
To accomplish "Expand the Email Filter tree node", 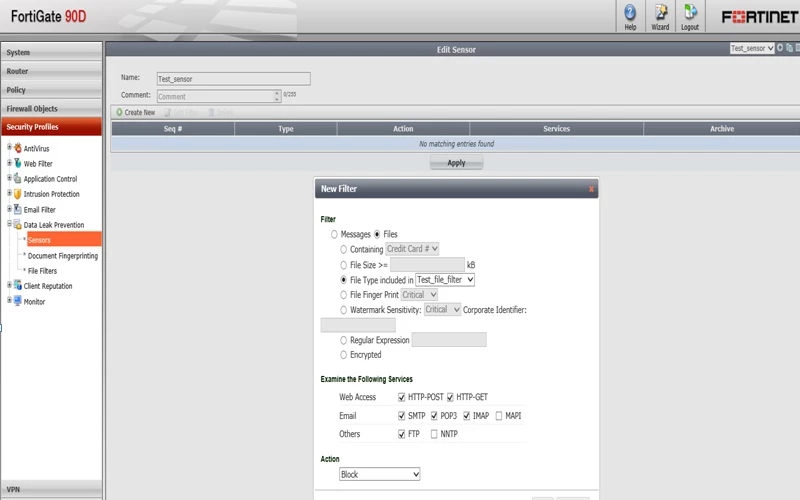I will pos(9,208).
